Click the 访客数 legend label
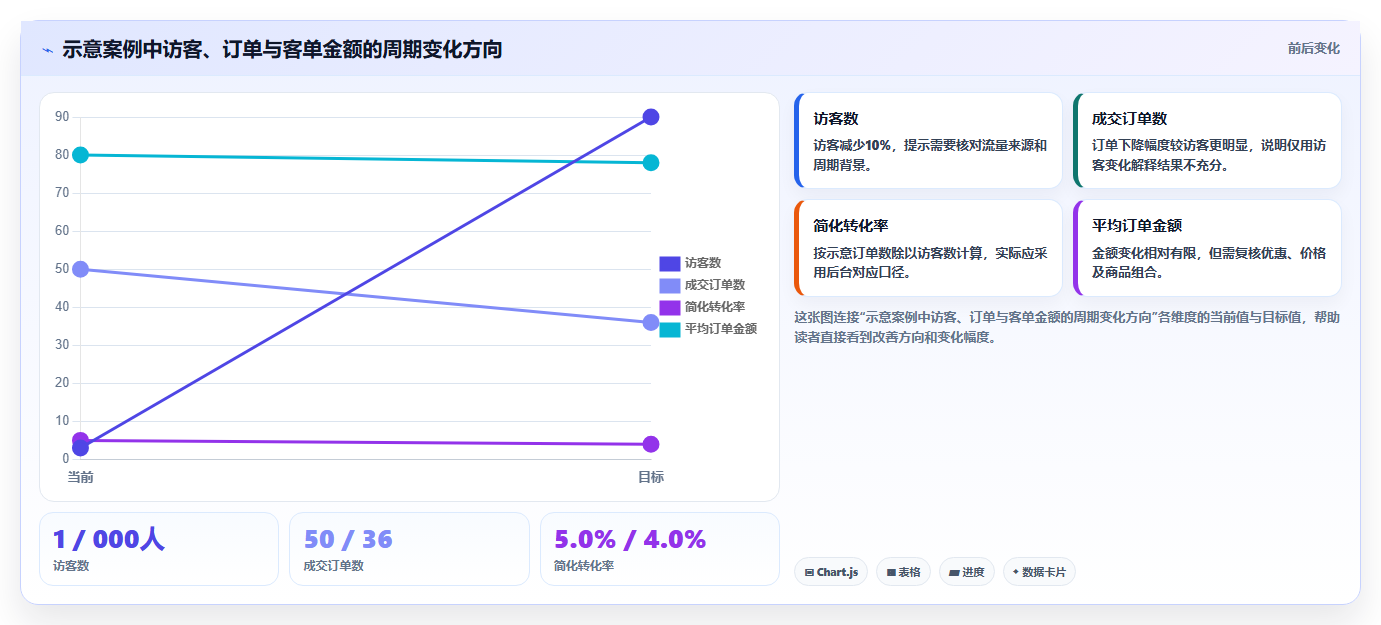 tap(703, 263)
